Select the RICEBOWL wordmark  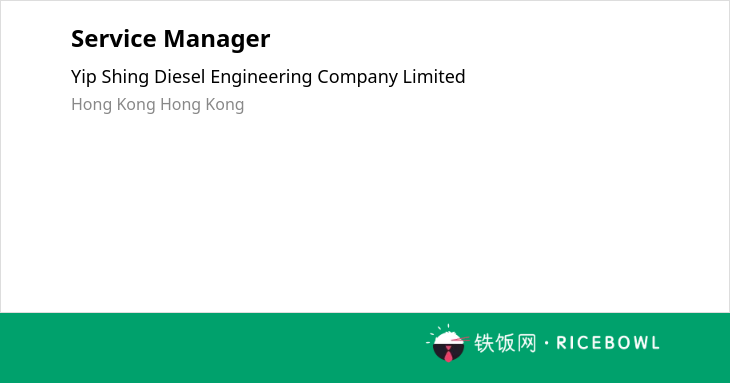(608, 343)
